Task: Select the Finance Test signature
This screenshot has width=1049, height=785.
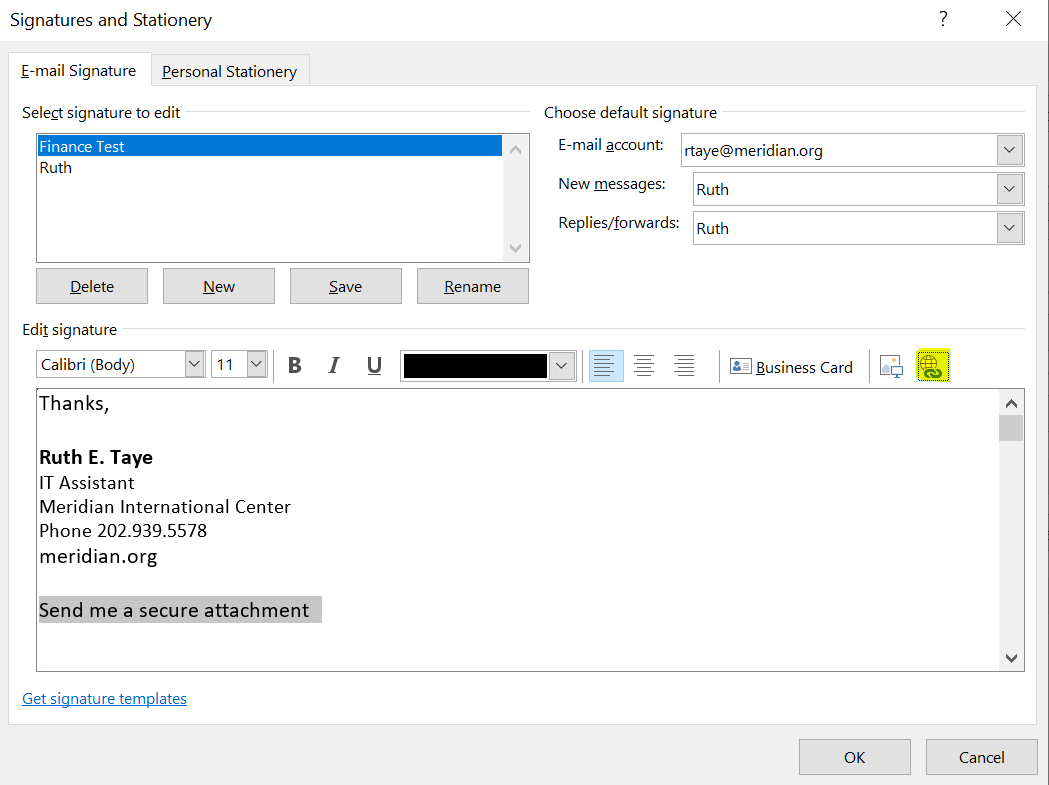Action: (270, 146)
